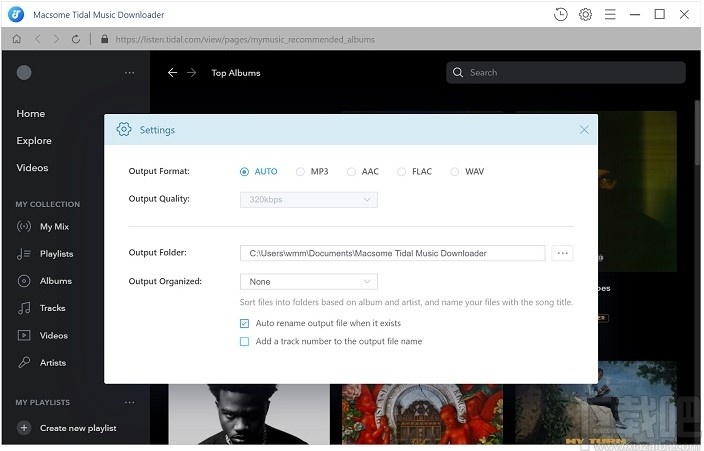The image size is (704, 451).
Task: Click the Playlists icon in sidebar
Action: point(24,254)
